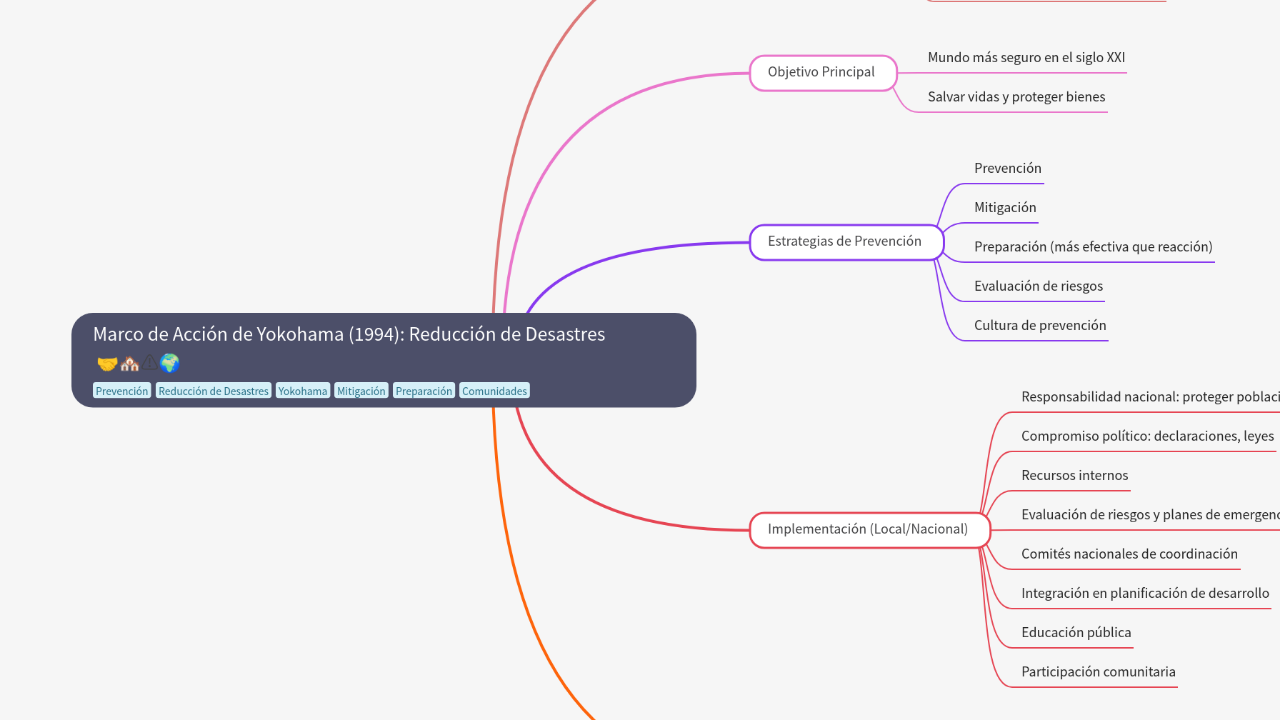This screenshot has width=1280, height=720.
Task: Select 'Integración en planificación de desarrollo'
Action: coord(1145,593)
